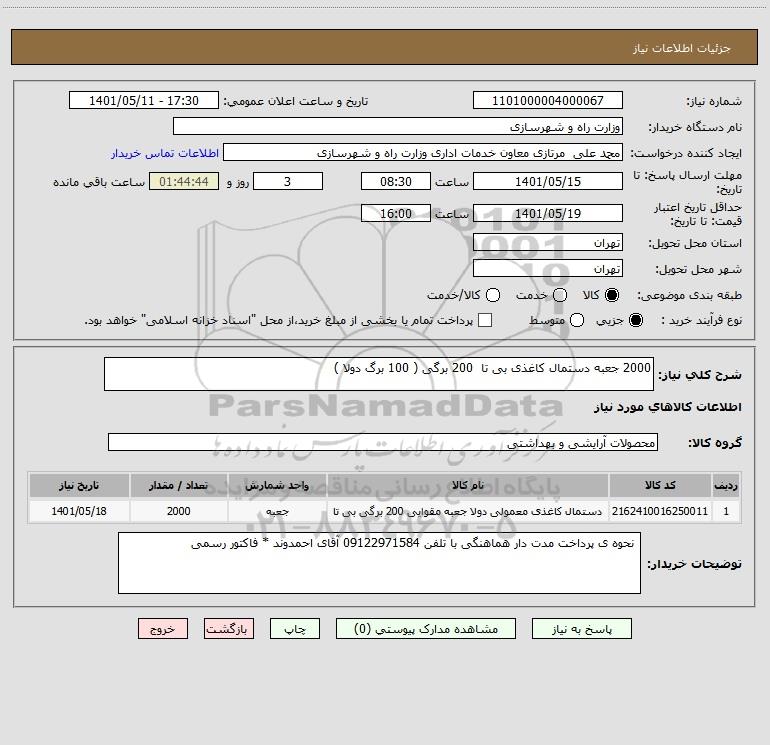Click the announcement date field 1401/05/11 - 17:30
The image size is (770, 745).
144,101
